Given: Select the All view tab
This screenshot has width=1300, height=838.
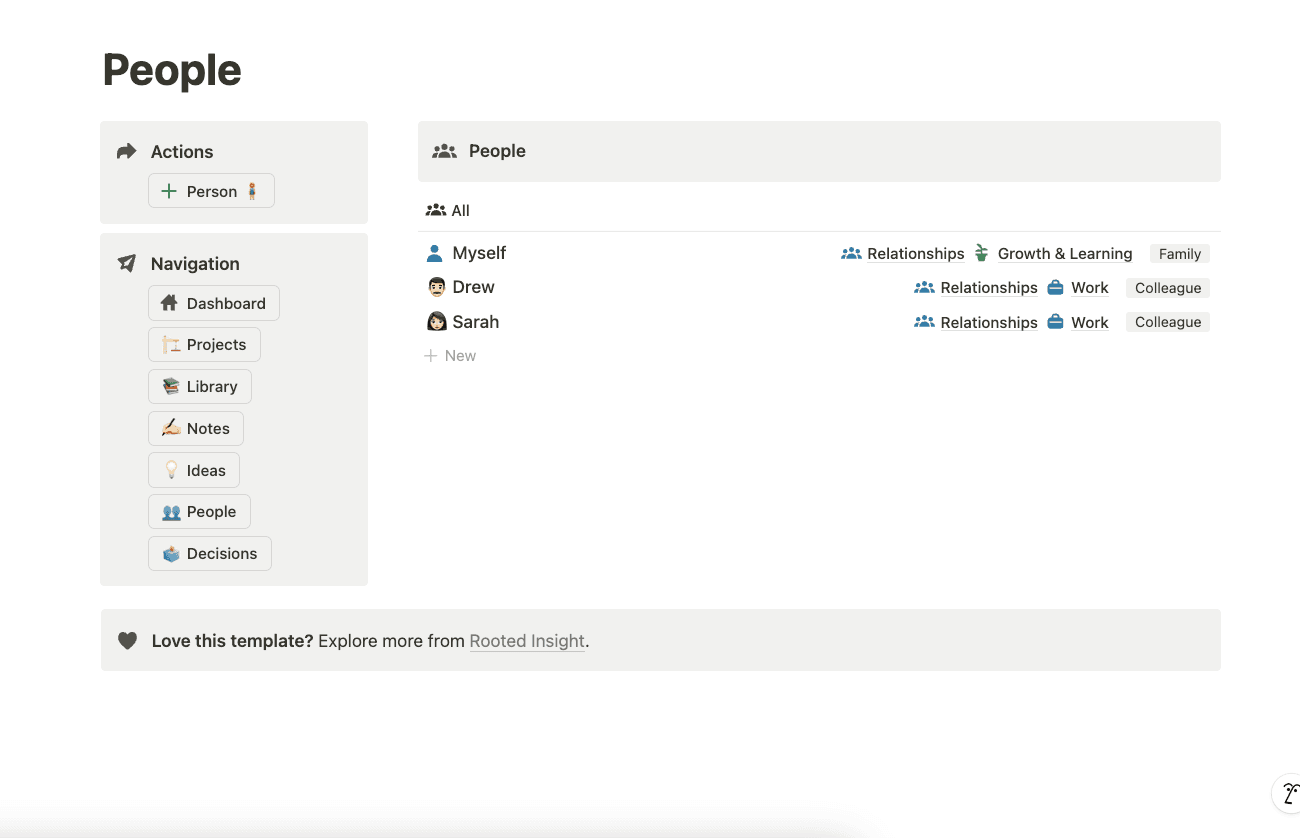Looking at the screenshot, I should (x=448, y=211).
